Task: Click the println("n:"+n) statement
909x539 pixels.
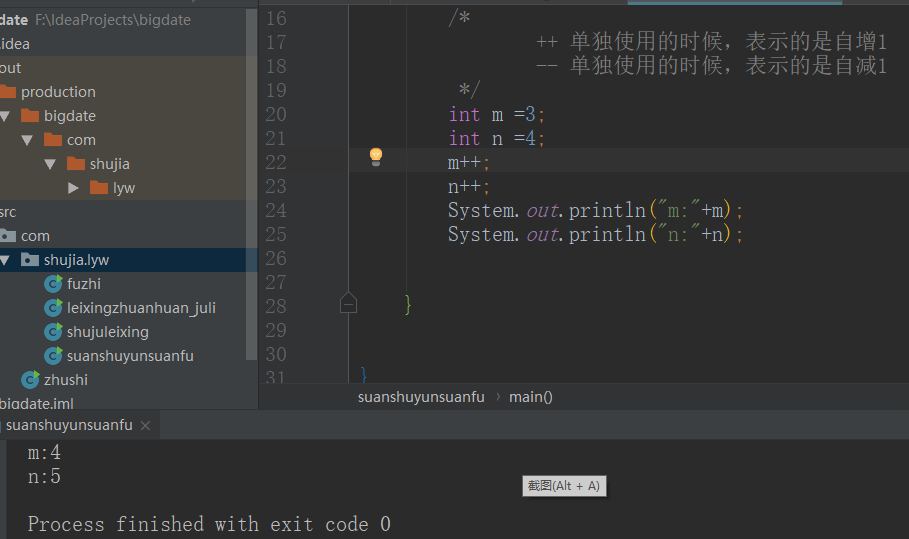Action: (x=595, y=234)
